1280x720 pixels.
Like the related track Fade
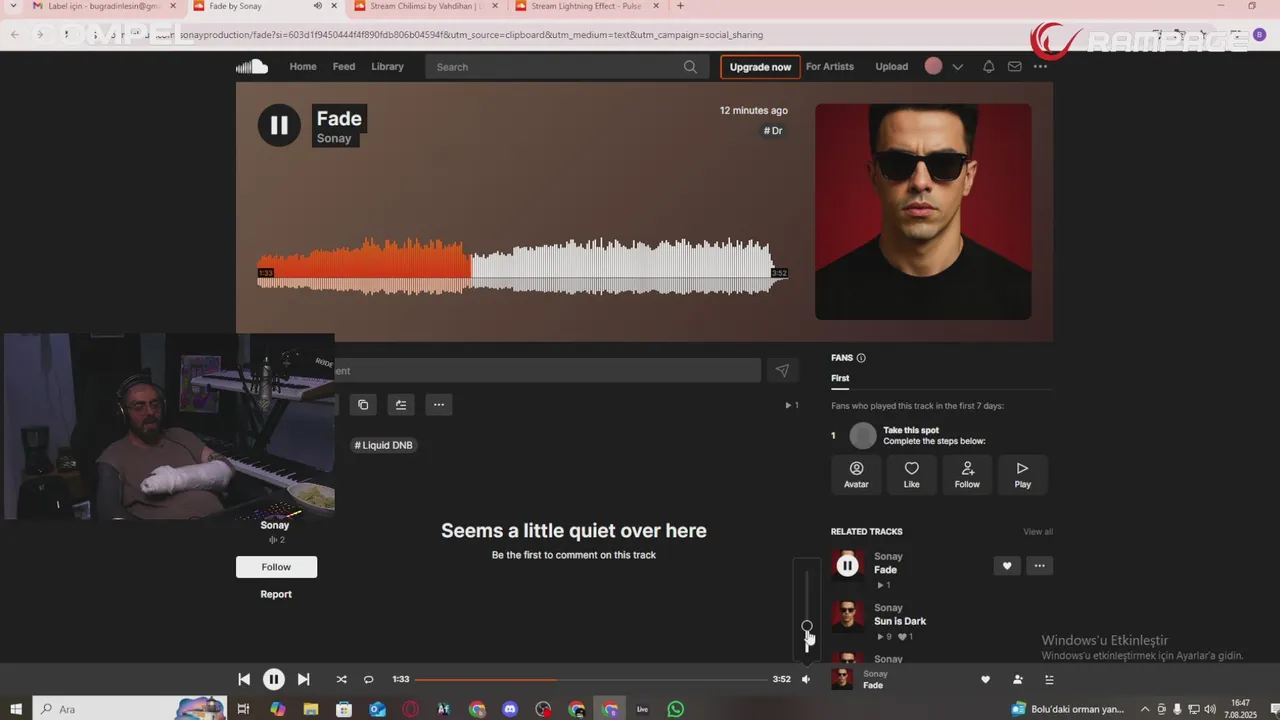click(x=1007, y=566)
